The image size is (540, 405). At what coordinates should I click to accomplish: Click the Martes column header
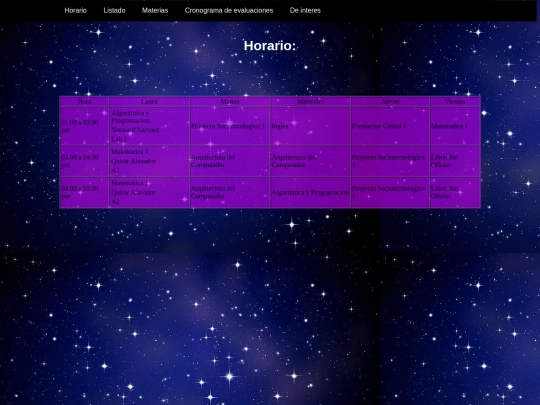pyautogui.click(x=230, y=102)
